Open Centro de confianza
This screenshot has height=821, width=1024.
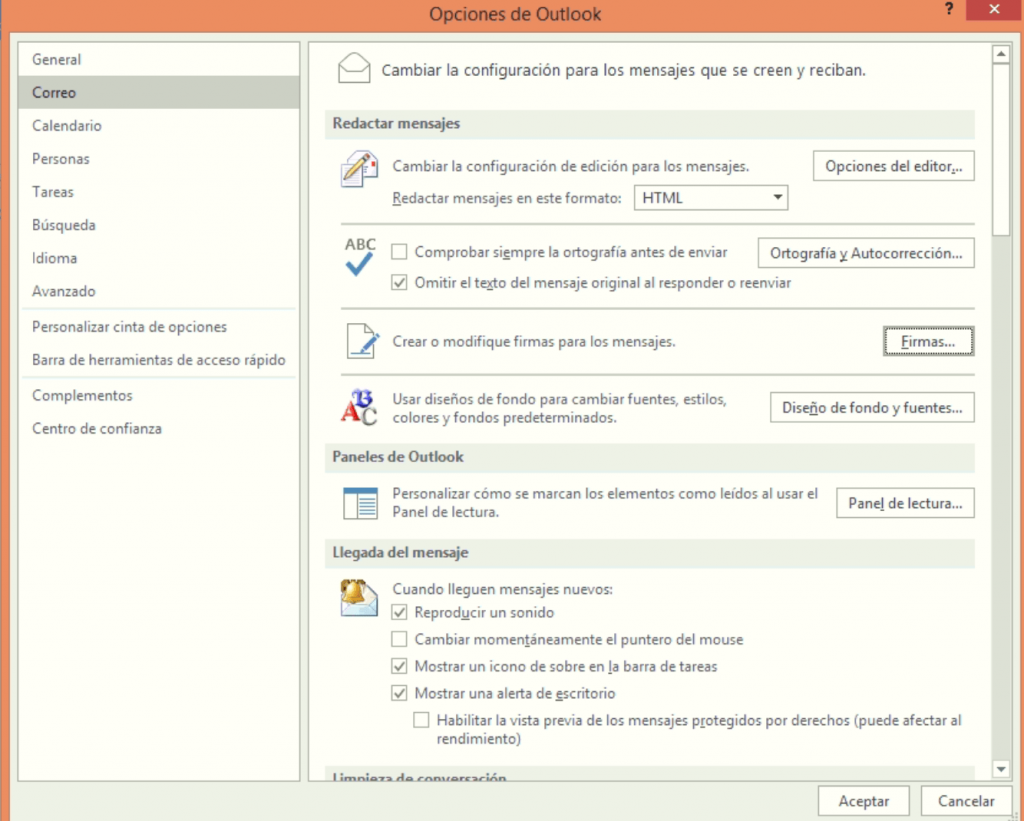click(159, 428)
